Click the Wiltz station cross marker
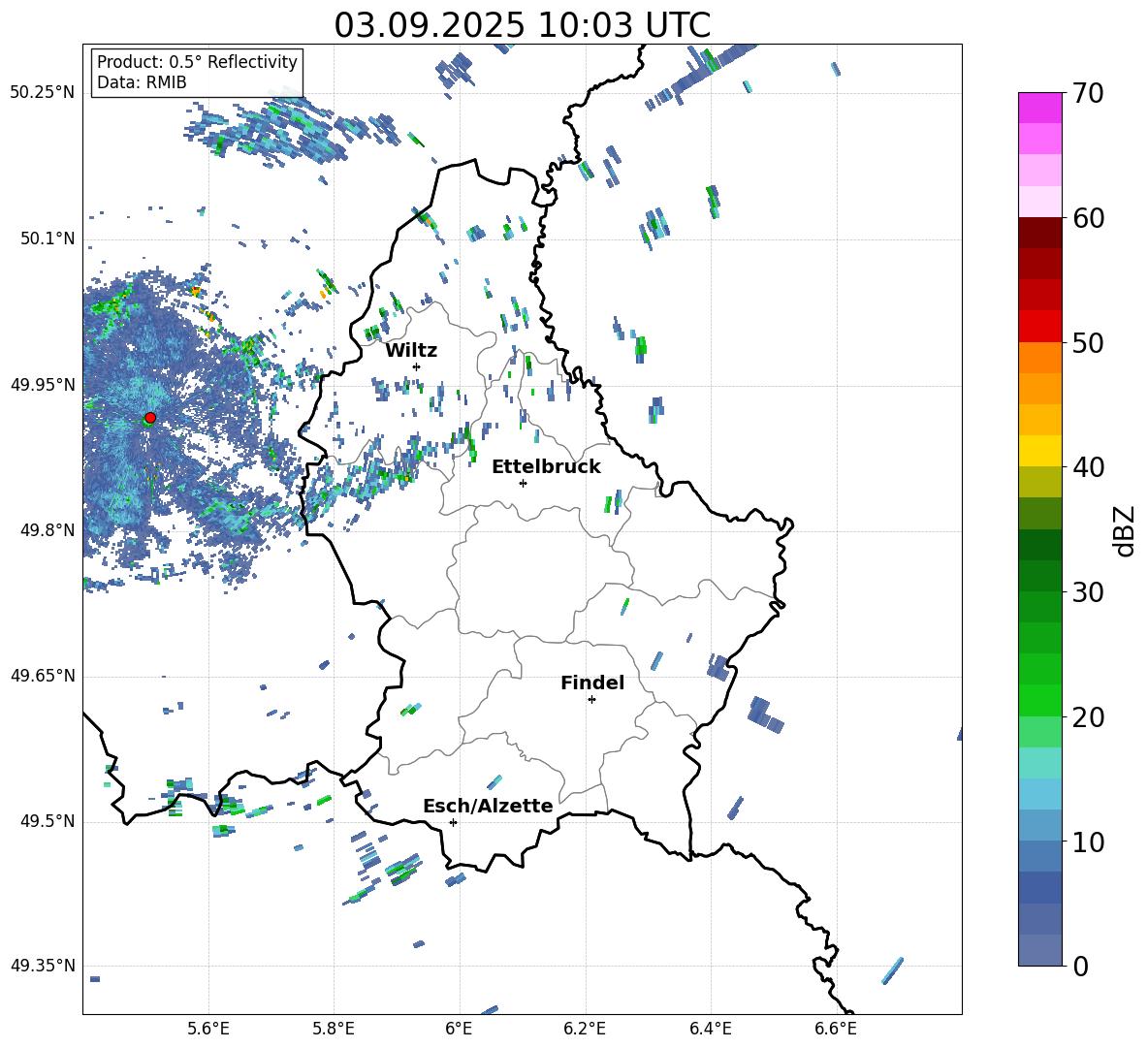 417,366
